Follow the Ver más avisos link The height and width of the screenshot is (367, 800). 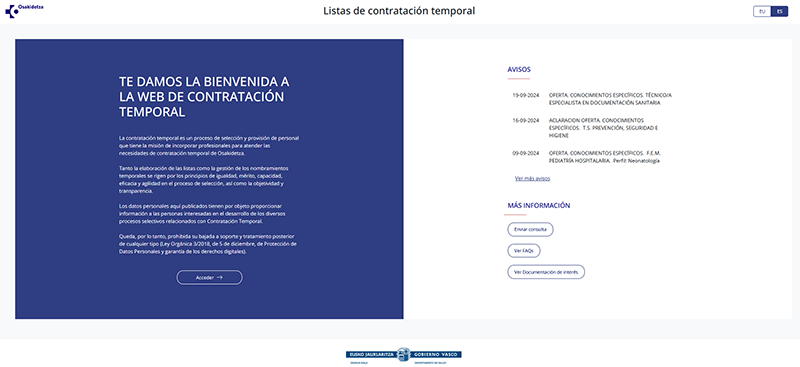pos(532,178)
